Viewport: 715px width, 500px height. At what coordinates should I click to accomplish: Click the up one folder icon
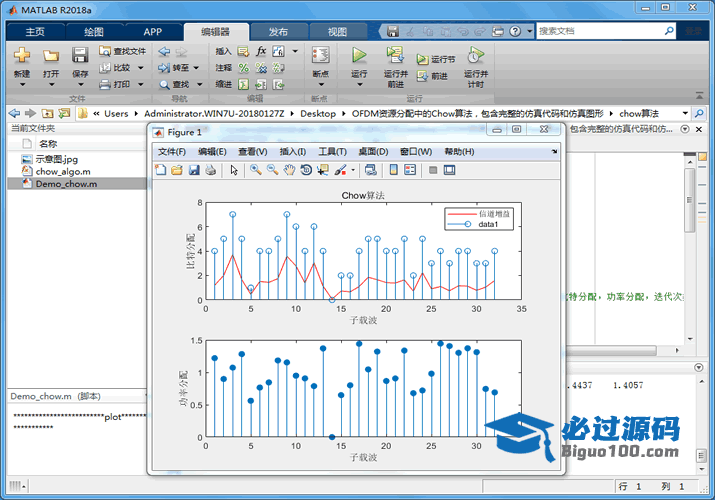tap(47, 113)
